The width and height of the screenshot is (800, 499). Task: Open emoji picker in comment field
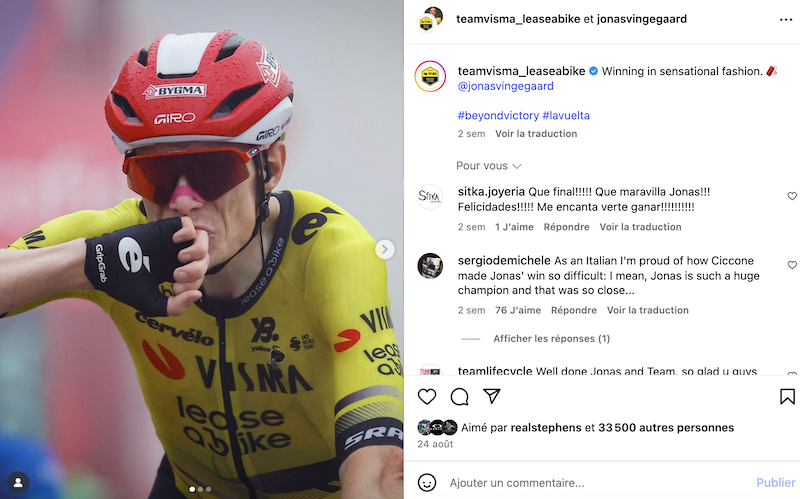coord(427,482)
